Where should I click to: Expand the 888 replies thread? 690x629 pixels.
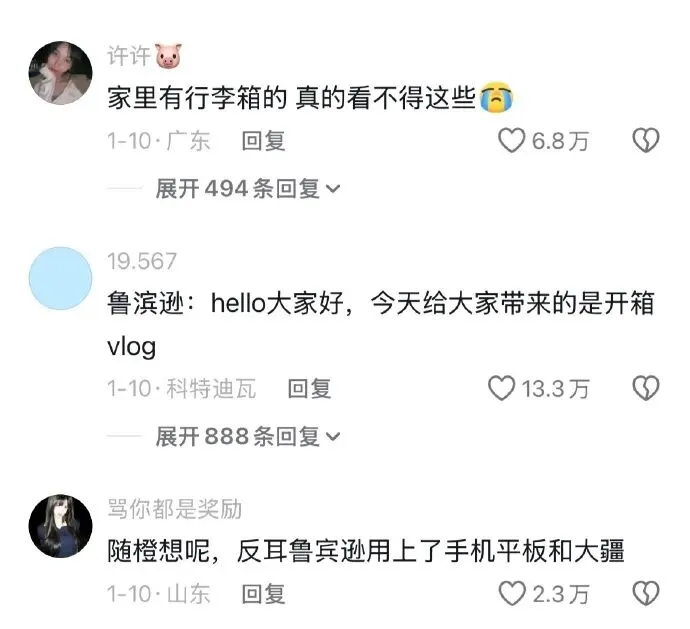click(248, 436)
